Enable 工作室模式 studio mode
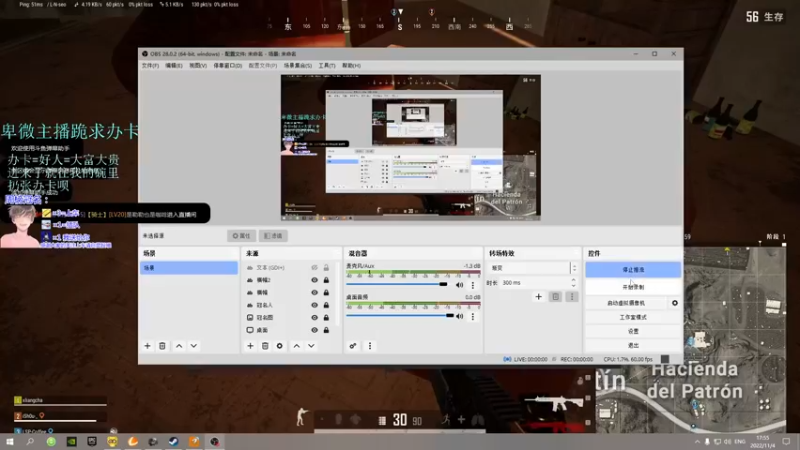This screenshot has width=800, height=450. pos(633,317)
